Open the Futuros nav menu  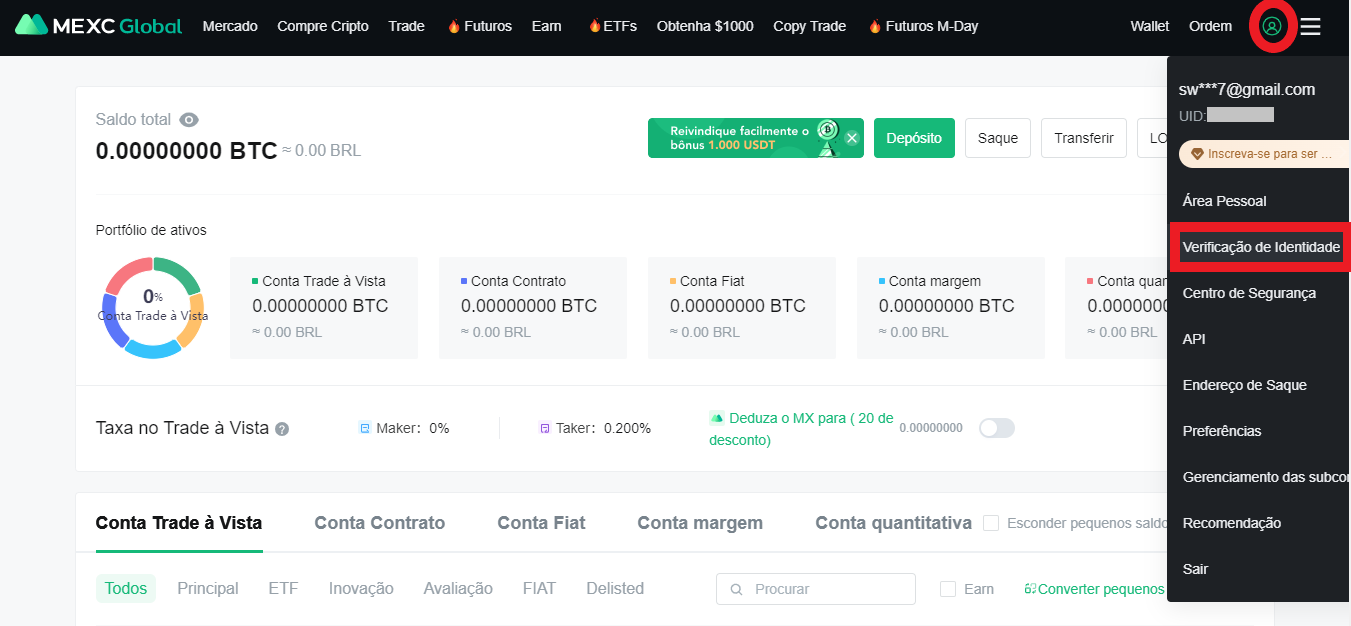pos(479,26)
